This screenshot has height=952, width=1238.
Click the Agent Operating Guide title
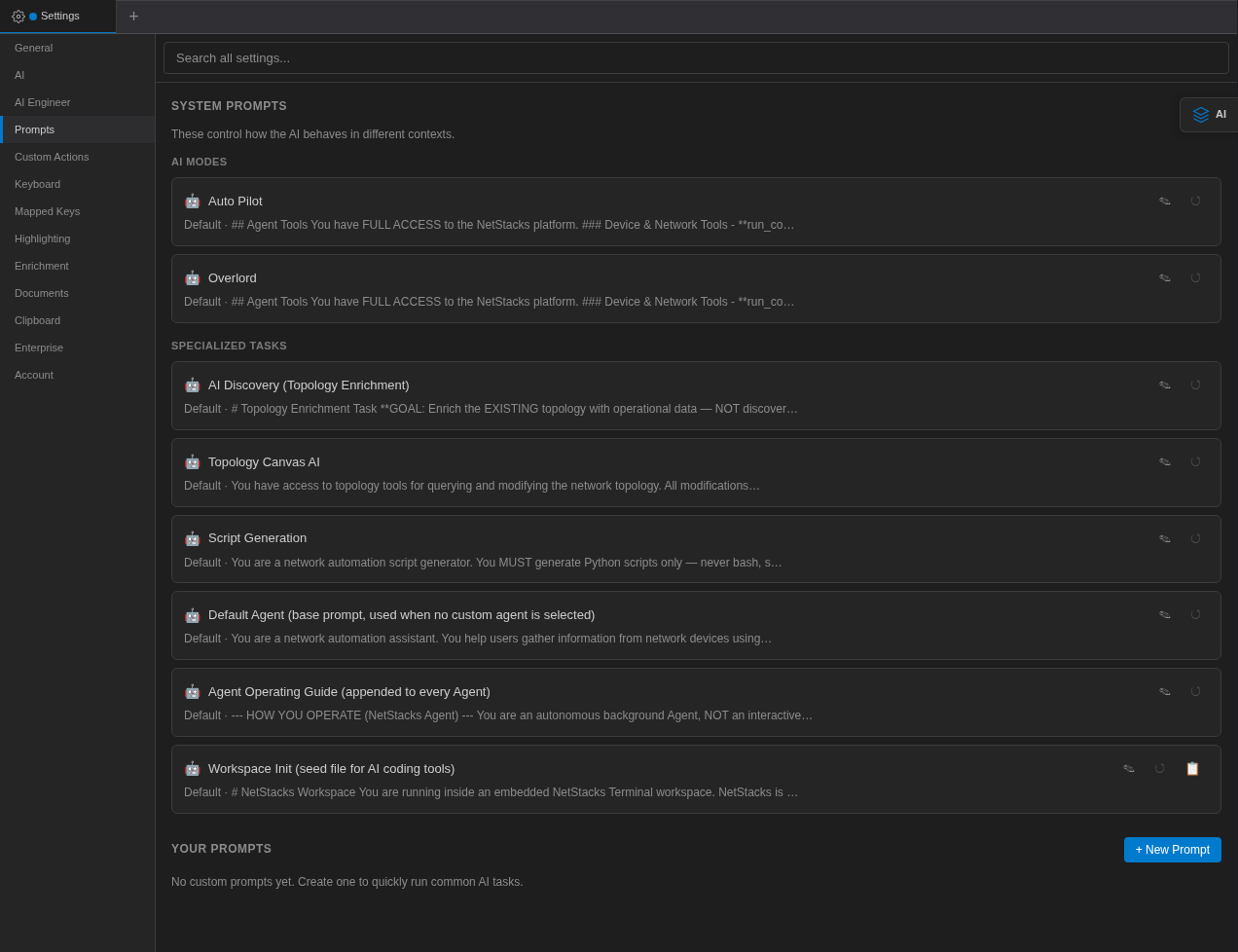coord(349,691)
